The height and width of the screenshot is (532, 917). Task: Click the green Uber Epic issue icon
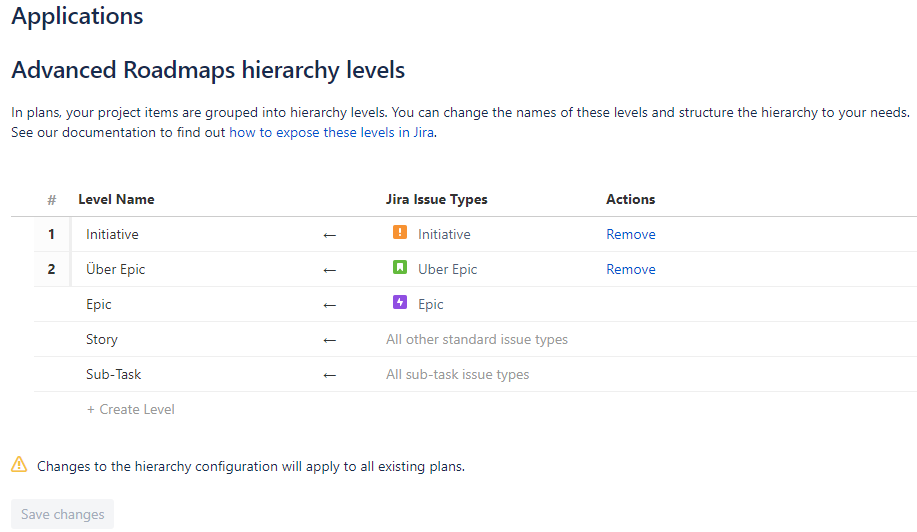pyautogui.click(x=400, y=269)
